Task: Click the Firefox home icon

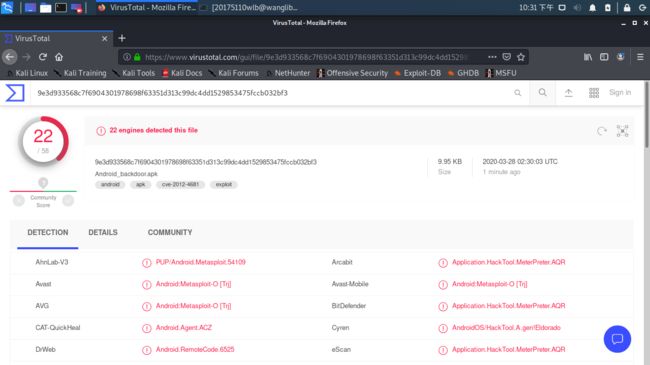Action: click(59, 57)
